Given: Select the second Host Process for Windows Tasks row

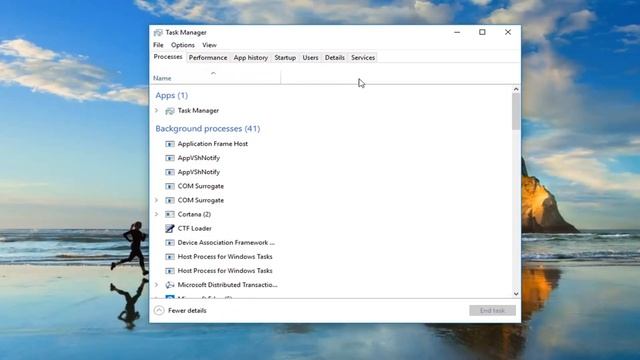Looking at the screenshot, I should 331,271.
